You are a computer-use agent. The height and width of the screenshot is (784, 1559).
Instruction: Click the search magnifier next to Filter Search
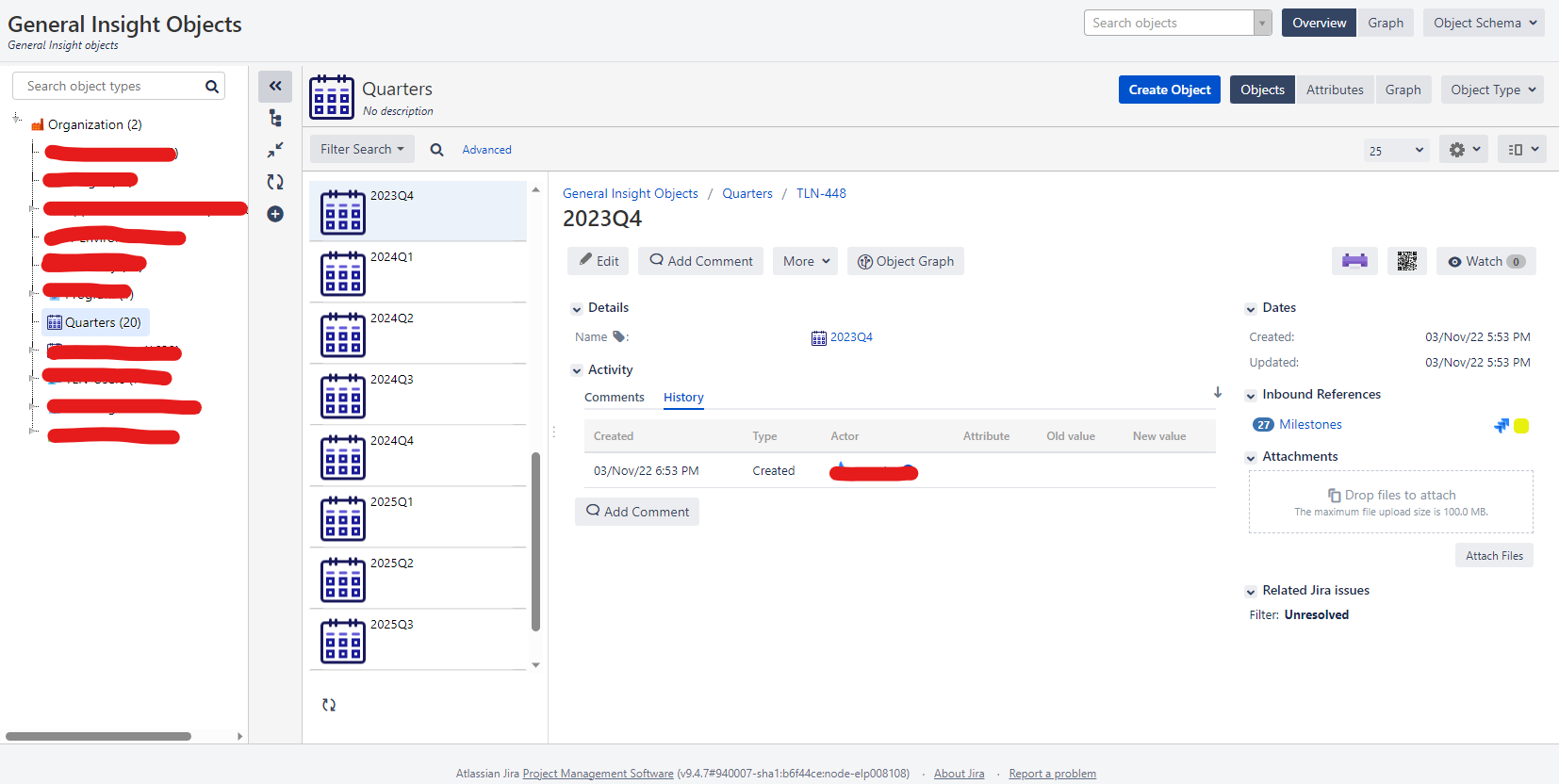tap(436, 150)
